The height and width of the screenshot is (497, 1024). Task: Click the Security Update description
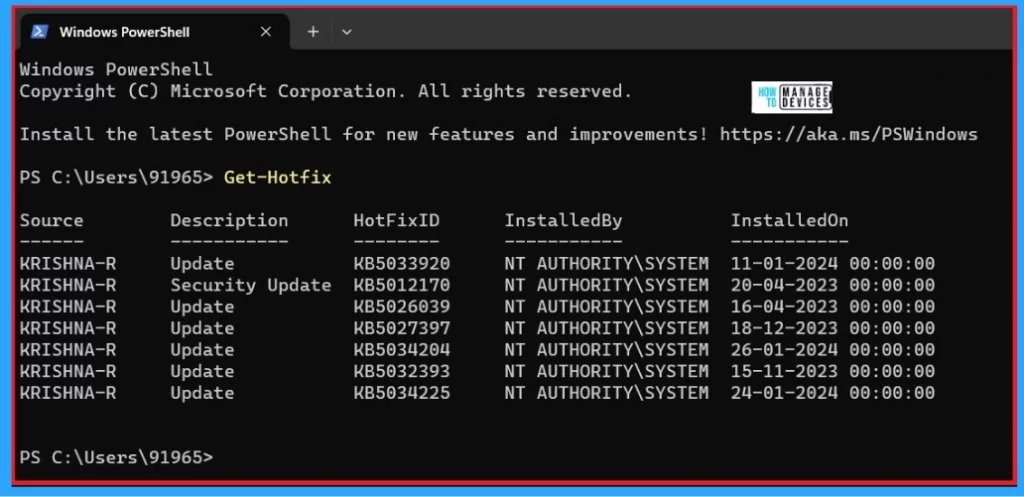click(x=251, y=285)
